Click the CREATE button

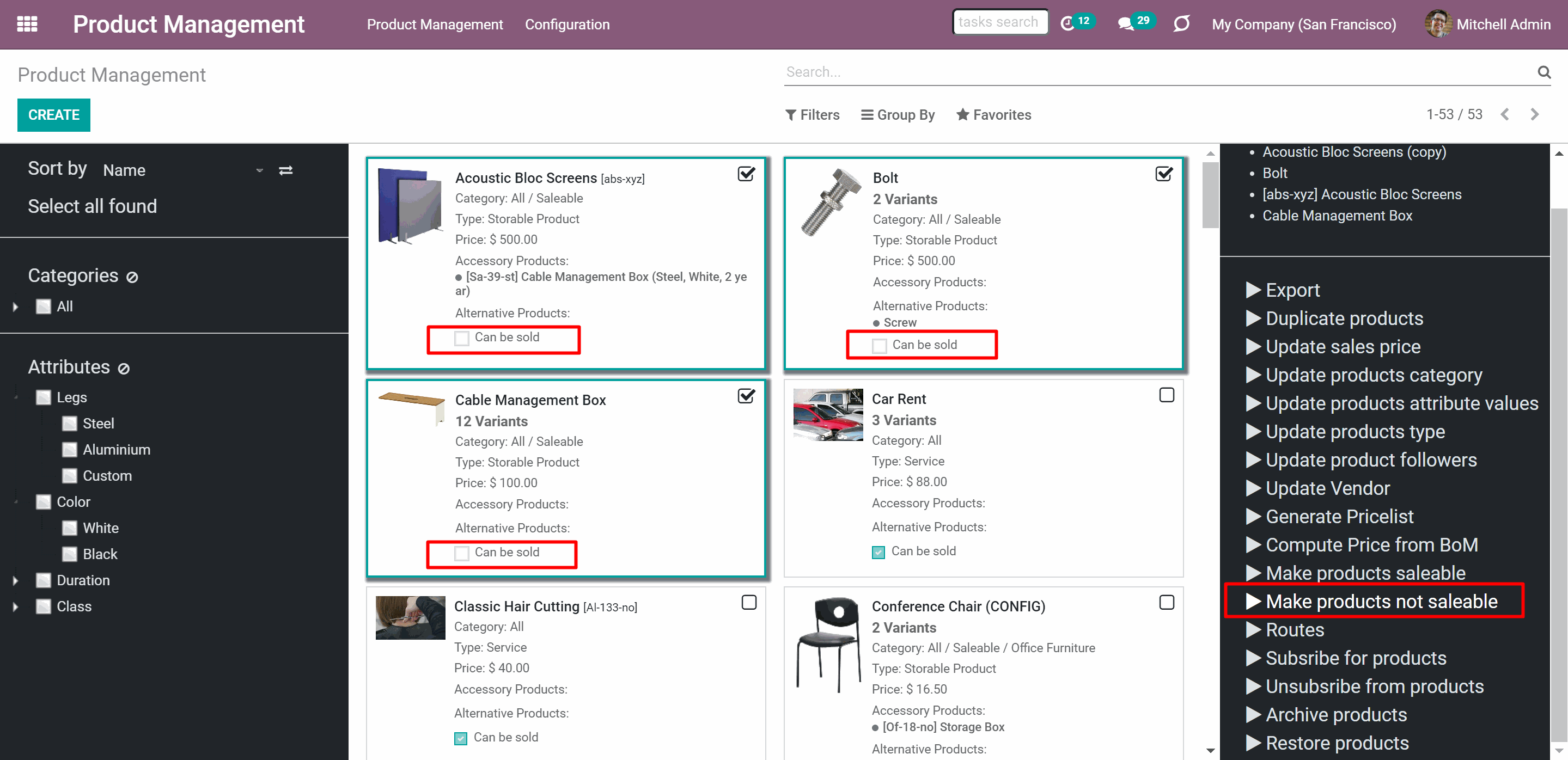pos(53,115)
